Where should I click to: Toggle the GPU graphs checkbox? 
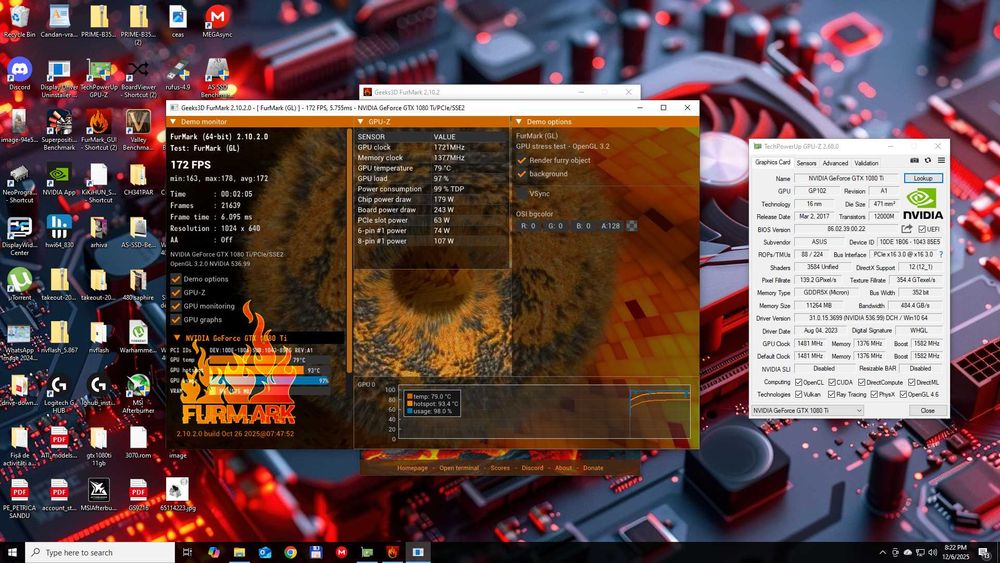176,319
